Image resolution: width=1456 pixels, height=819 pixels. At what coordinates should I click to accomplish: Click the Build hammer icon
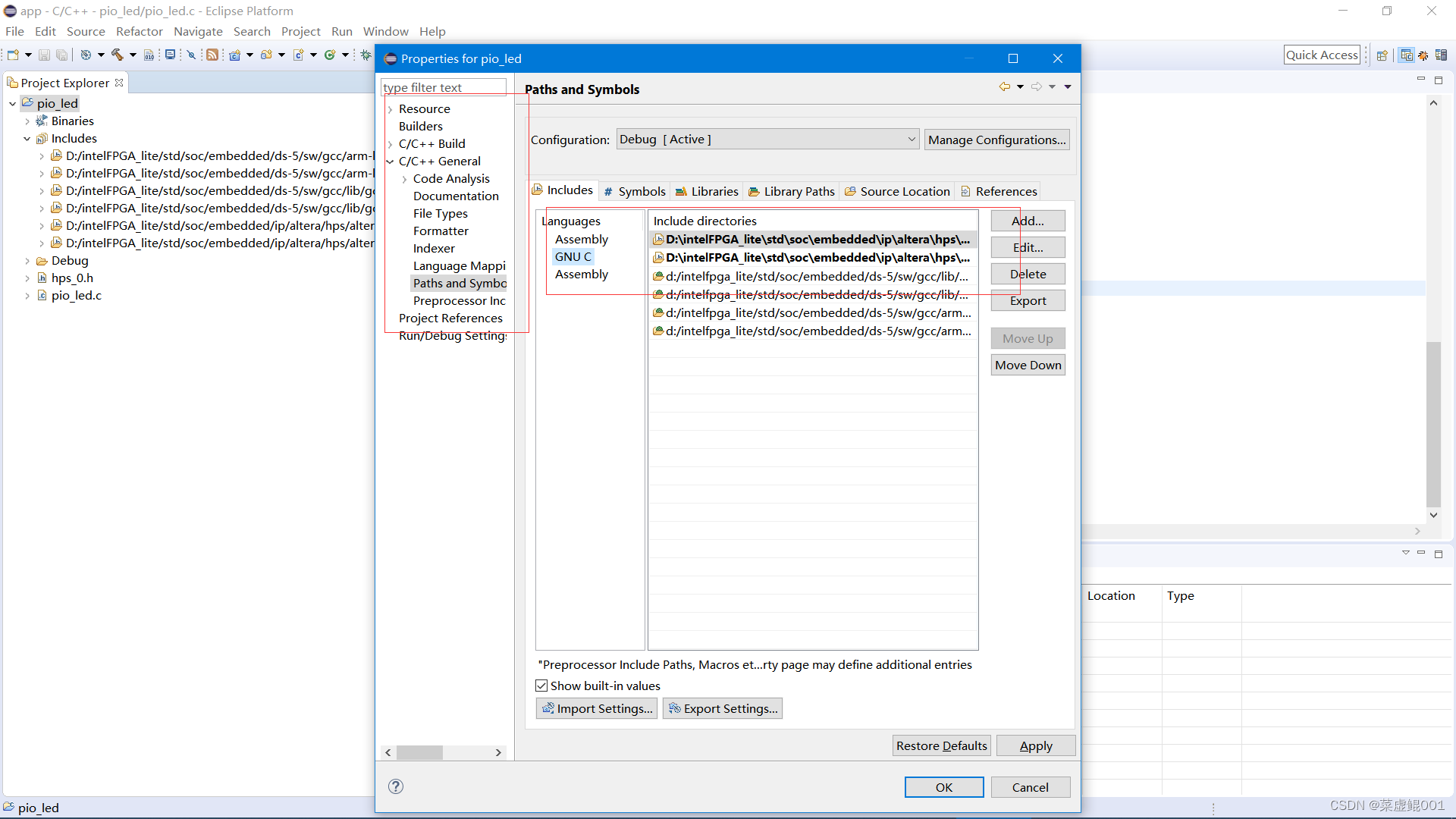[117, 55]
